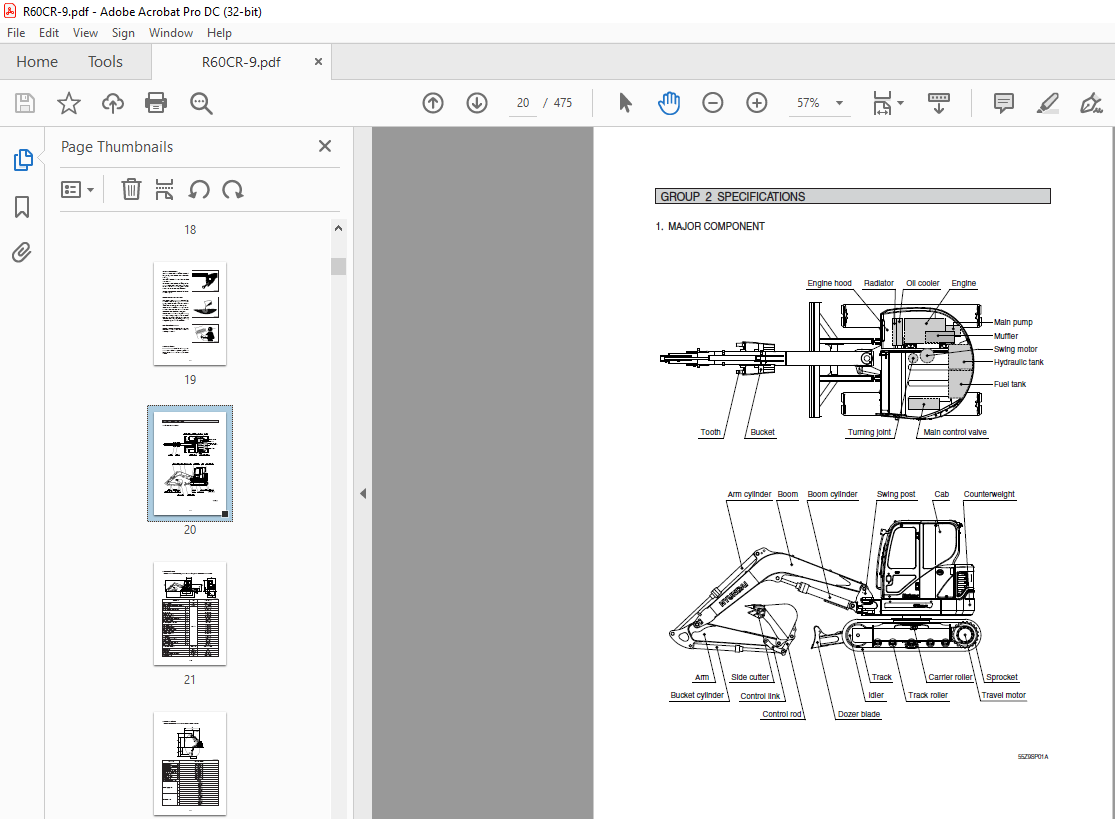Click the 'Fuel tank' label
The width and height of the screenshot is (1115, 819).
[1010, 384]
